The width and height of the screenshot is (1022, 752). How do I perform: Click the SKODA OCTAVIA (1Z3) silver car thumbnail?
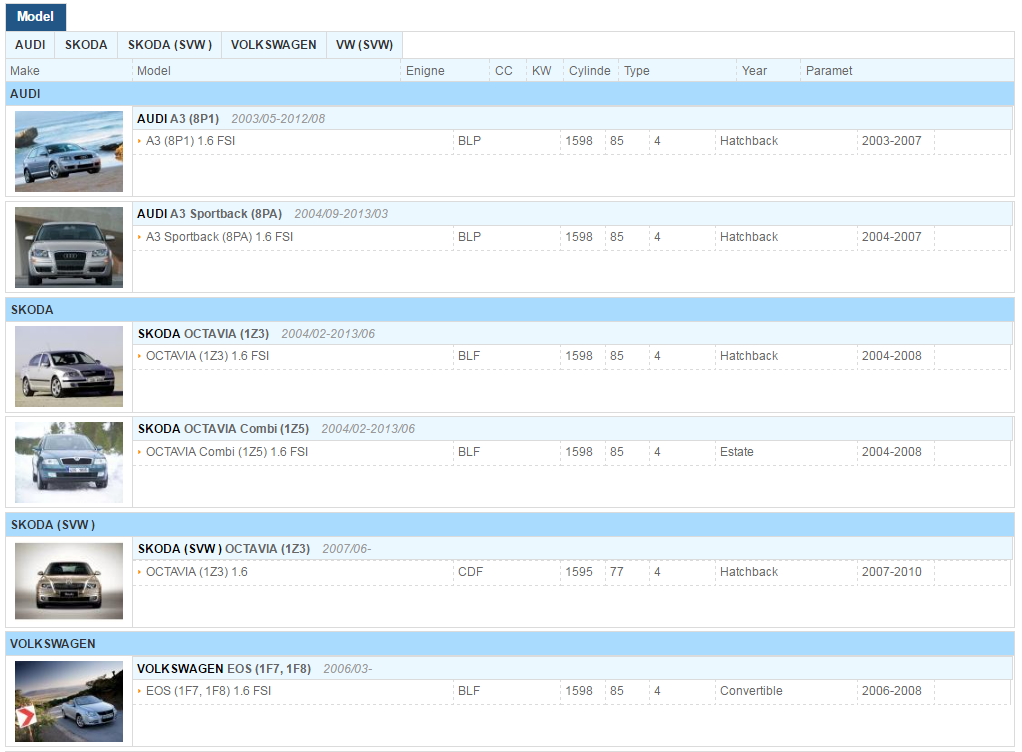point(69,366)
